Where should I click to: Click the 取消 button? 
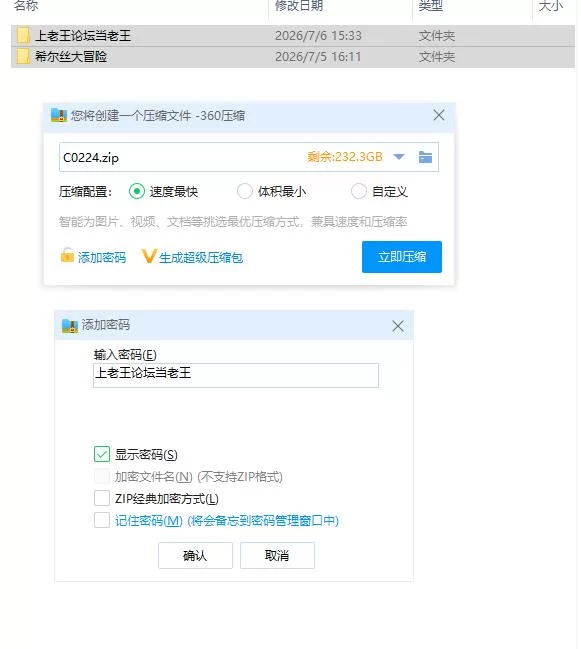pos(277,555)
